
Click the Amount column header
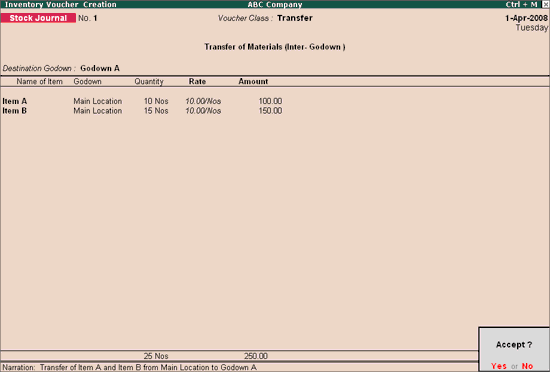253,82
